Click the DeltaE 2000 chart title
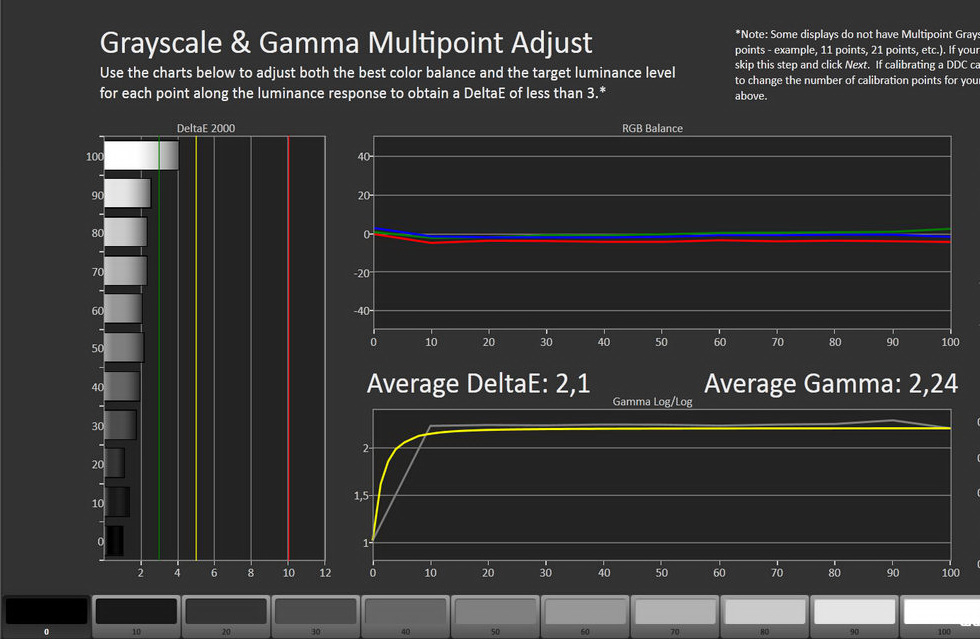This screenshot has height=639, width=980. tap(206, 128)
